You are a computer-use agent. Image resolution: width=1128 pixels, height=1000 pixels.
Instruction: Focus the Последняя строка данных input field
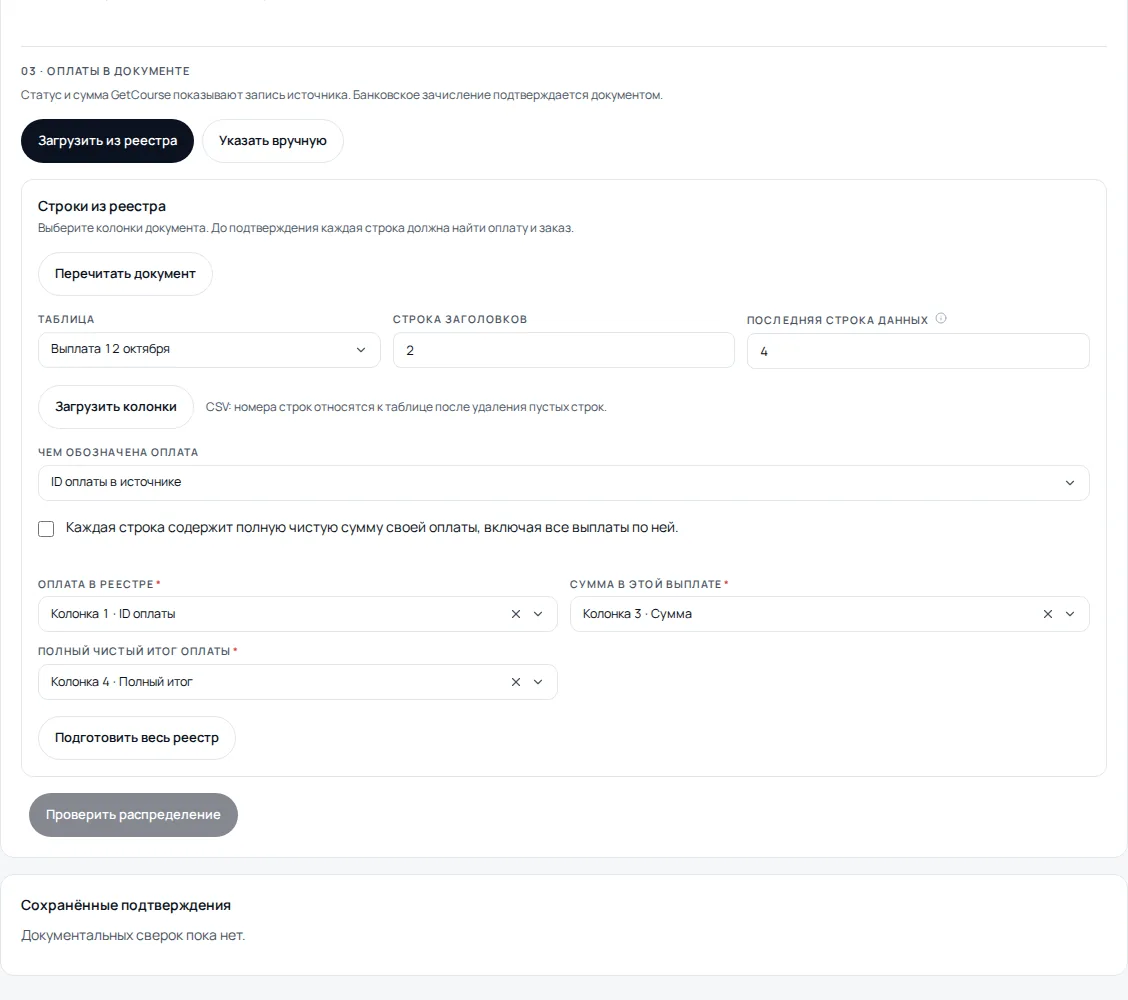918,351
